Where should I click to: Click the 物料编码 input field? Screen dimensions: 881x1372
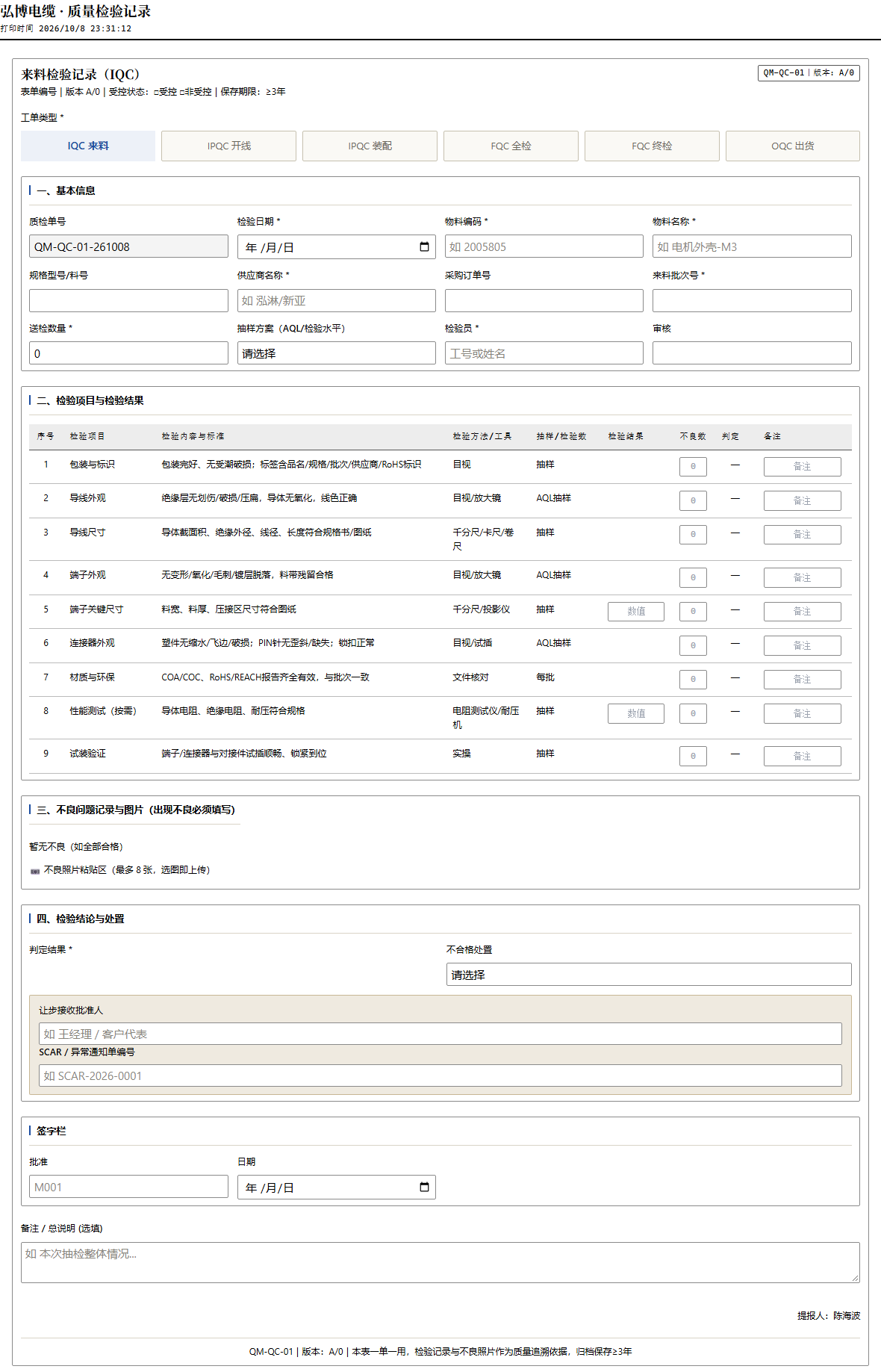pyautogui.click(x=544, y=246)
